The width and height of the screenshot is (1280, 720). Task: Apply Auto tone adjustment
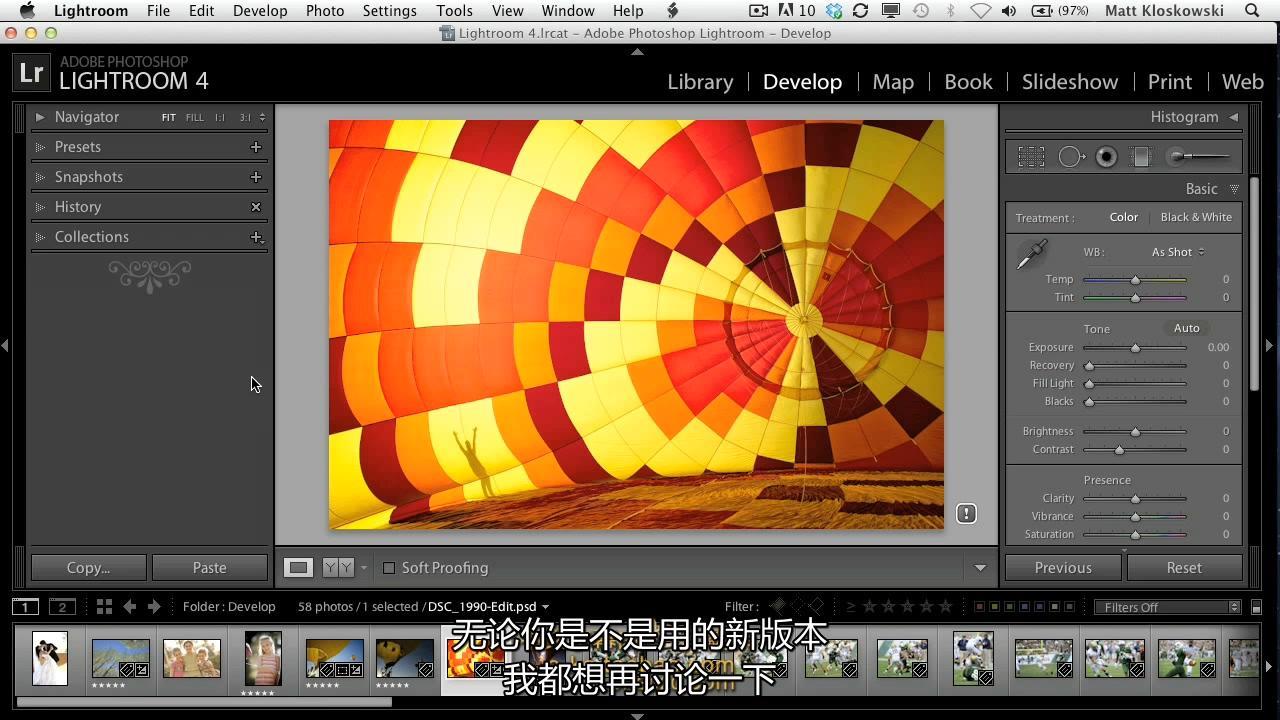[1187, 328]
